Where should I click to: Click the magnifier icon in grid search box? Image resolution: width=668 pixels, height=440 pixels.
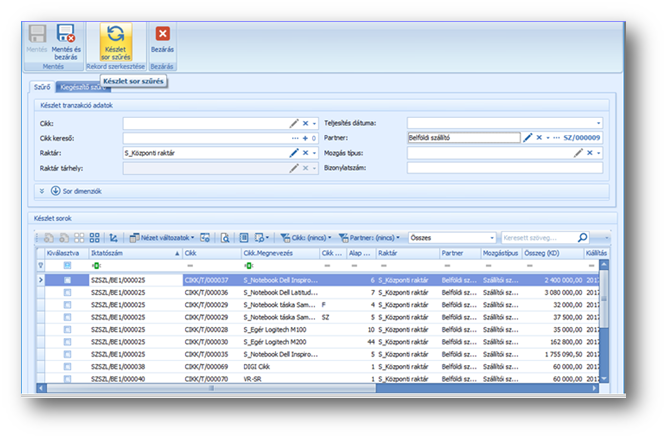(x=584, y=238)
